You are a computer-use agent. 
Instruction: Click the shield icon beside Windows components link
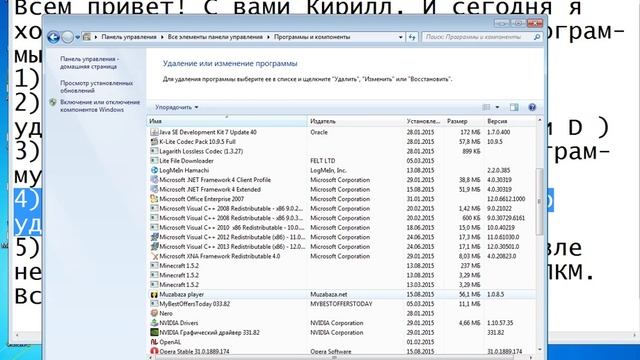point(53,102)
